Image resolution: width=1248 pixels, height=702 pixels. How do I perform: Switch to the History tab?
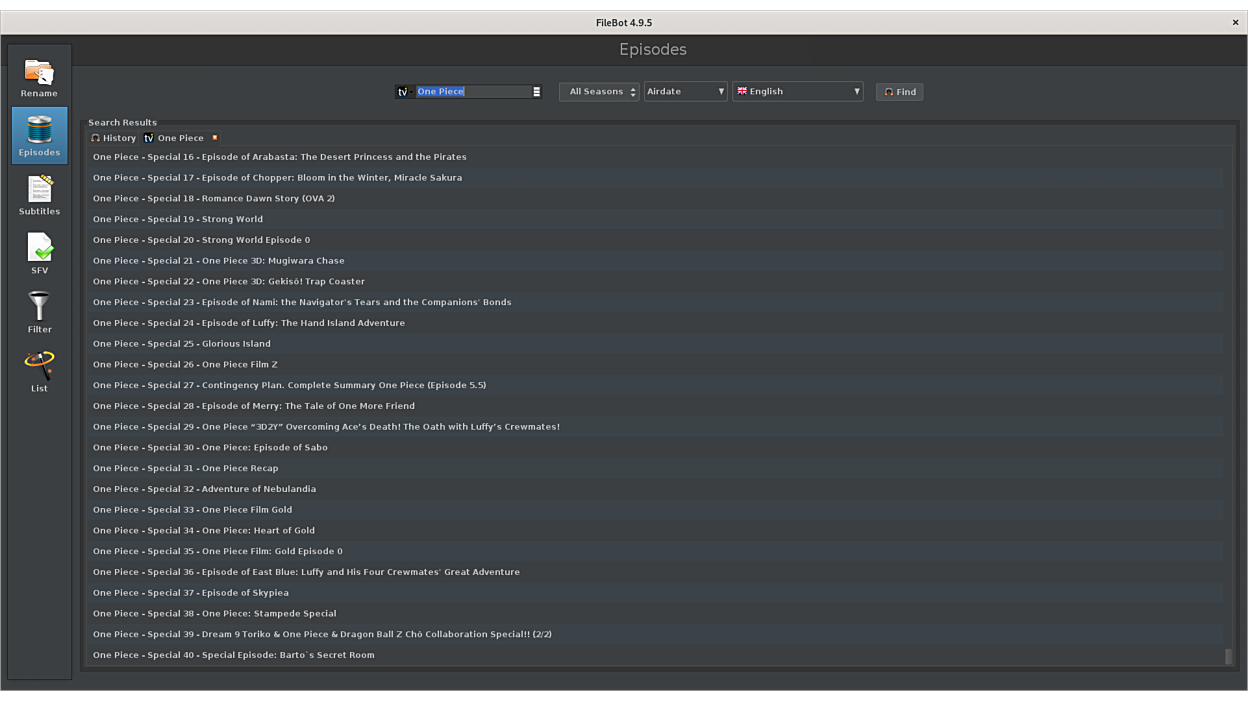(113, 137)
